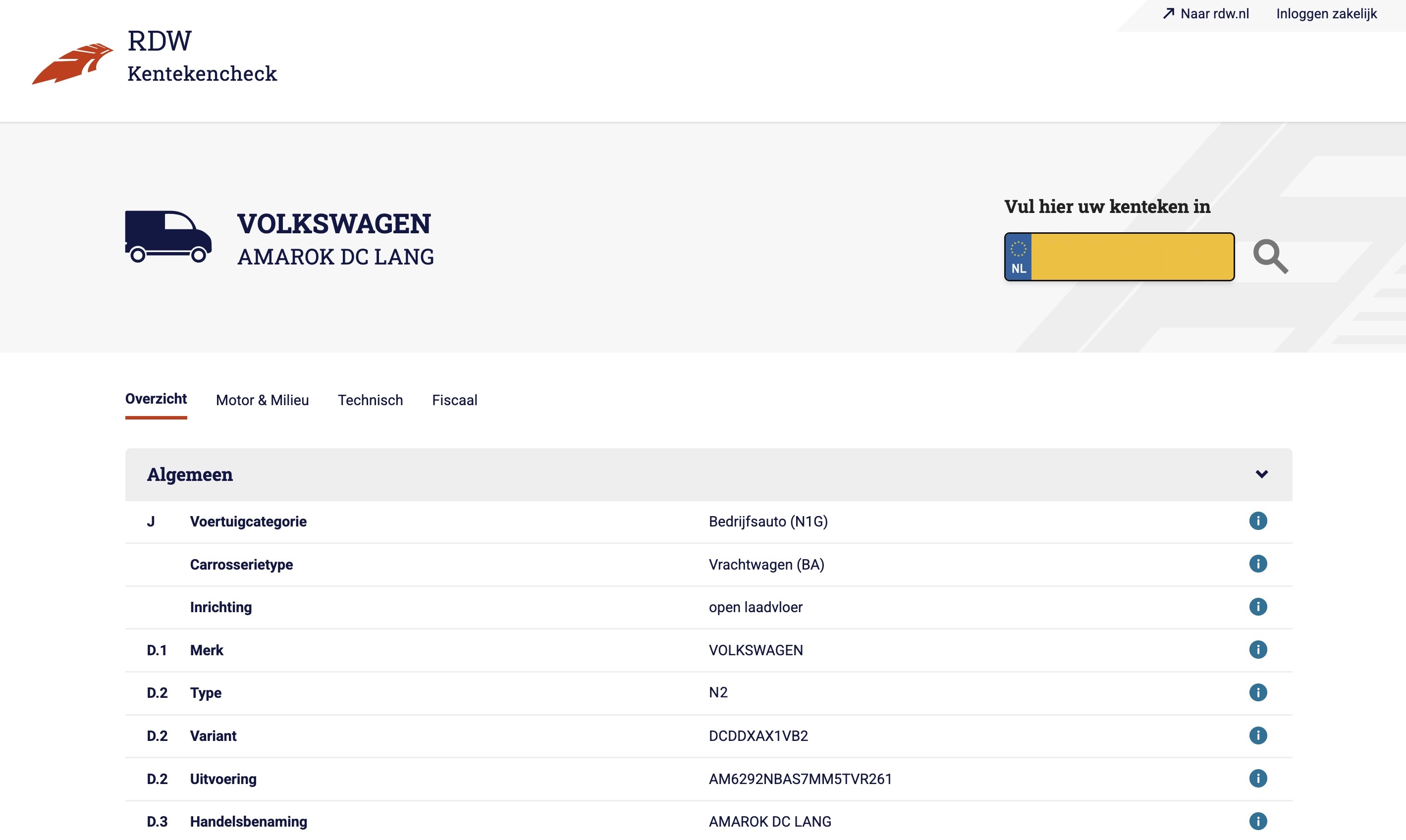Click Inloggen zakelijk link
Viewport: 1406px width, 840px height.
[x=1326, y=13]
